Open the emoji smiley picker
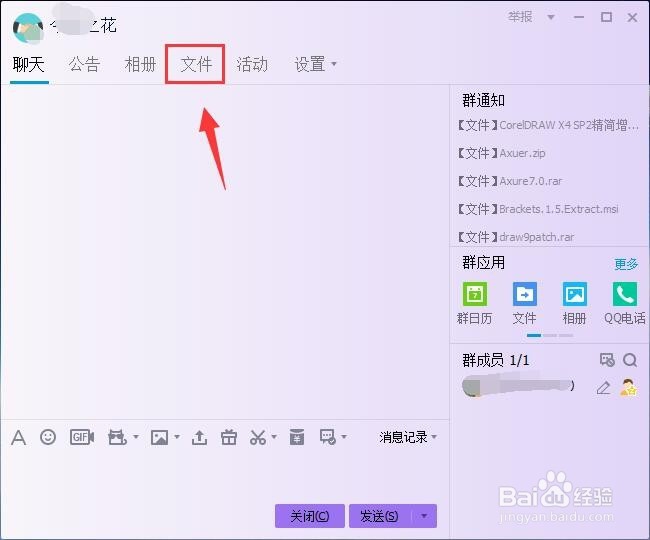This screenshot has width=650, height=540. point(48,437)
